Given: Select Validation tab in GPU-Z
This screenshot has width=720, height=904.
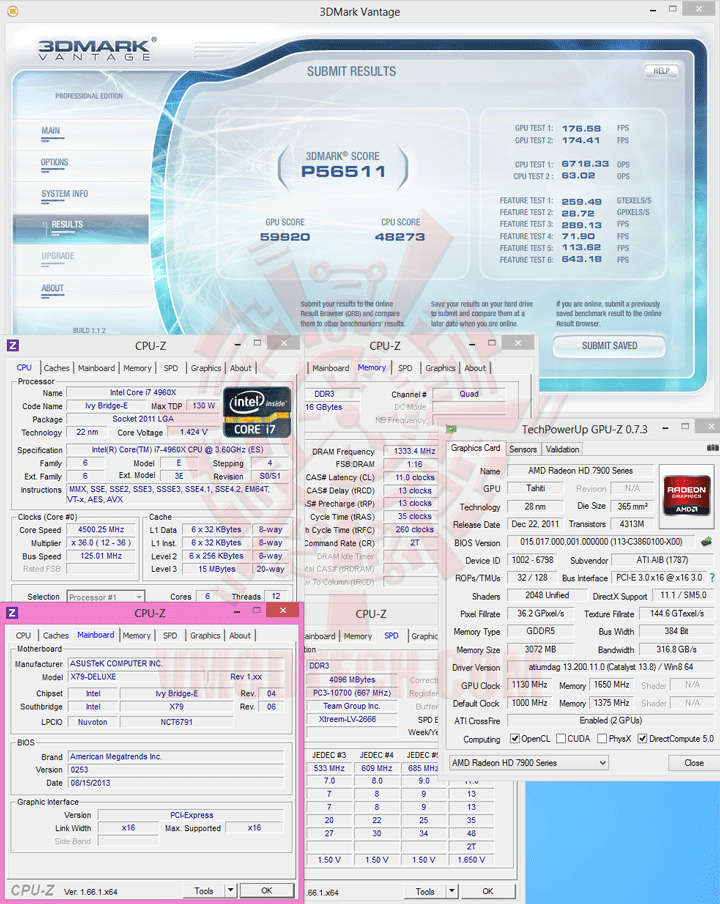Looking at the screenshot, I should coord(562,449).
